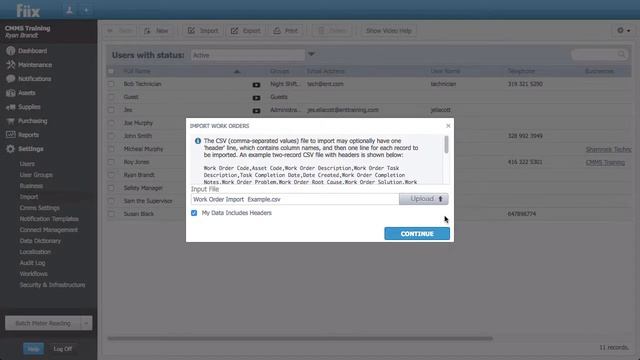Click the info icon in import dialog
Screen dimensions: 640x360
click(198, 141)
